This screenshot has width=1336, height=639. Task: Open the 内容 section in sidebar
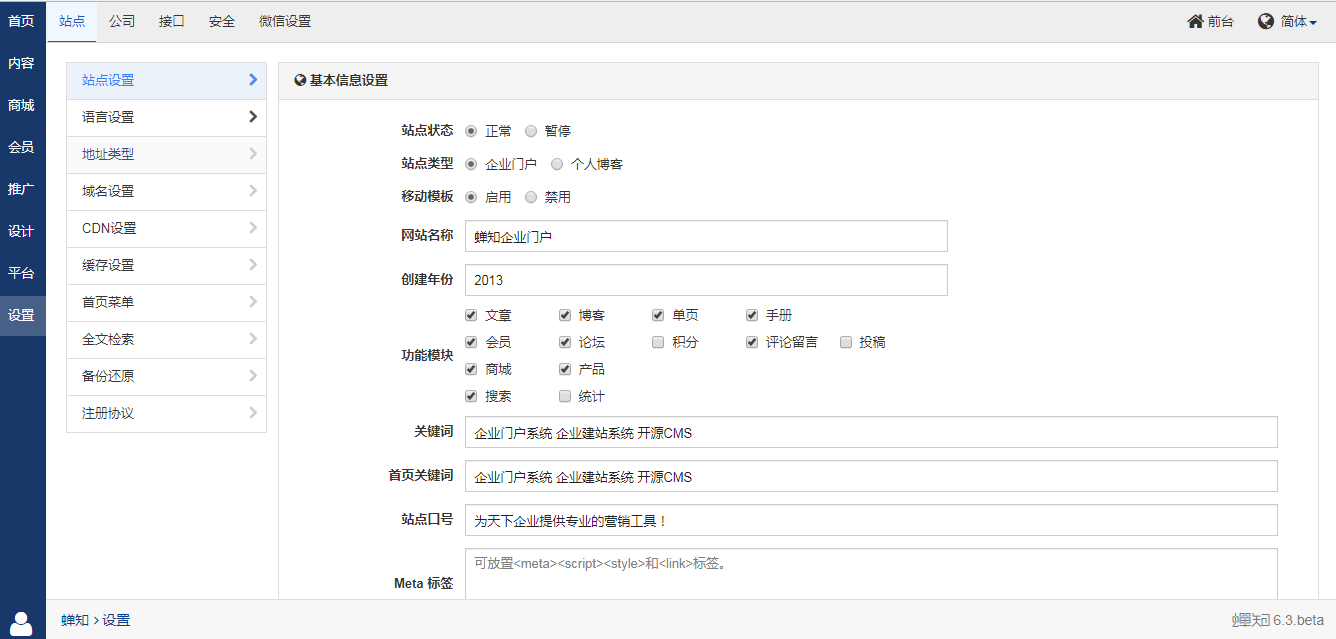21,62
